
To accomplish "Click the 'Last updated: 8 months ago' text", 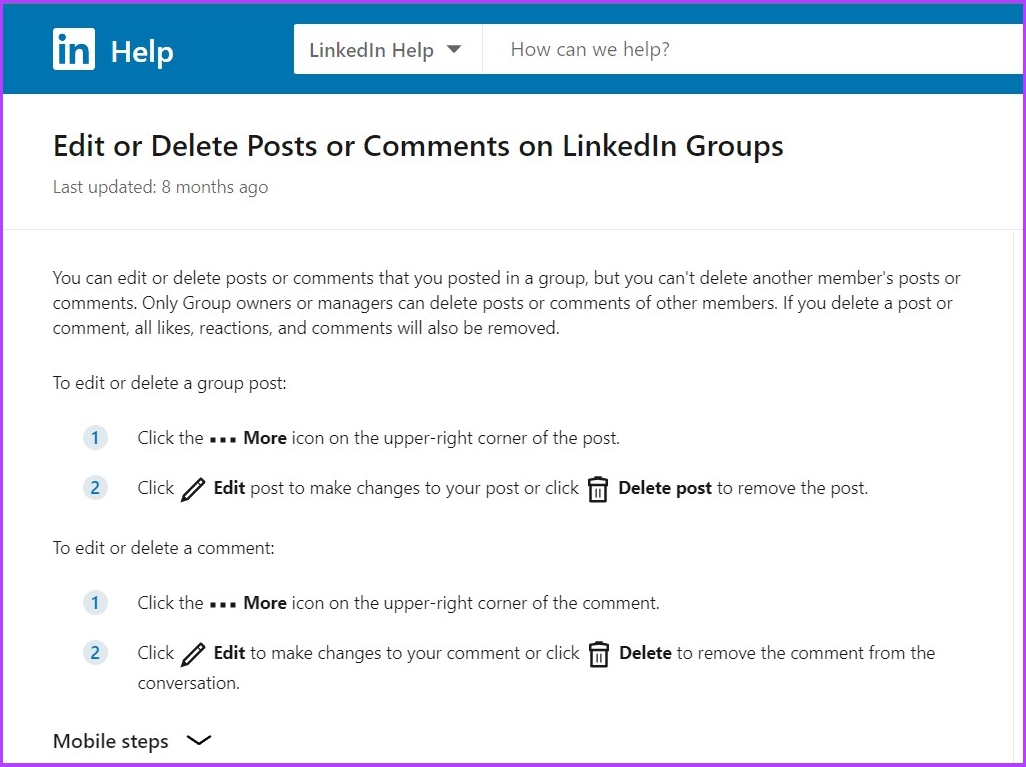I will 160,187.
